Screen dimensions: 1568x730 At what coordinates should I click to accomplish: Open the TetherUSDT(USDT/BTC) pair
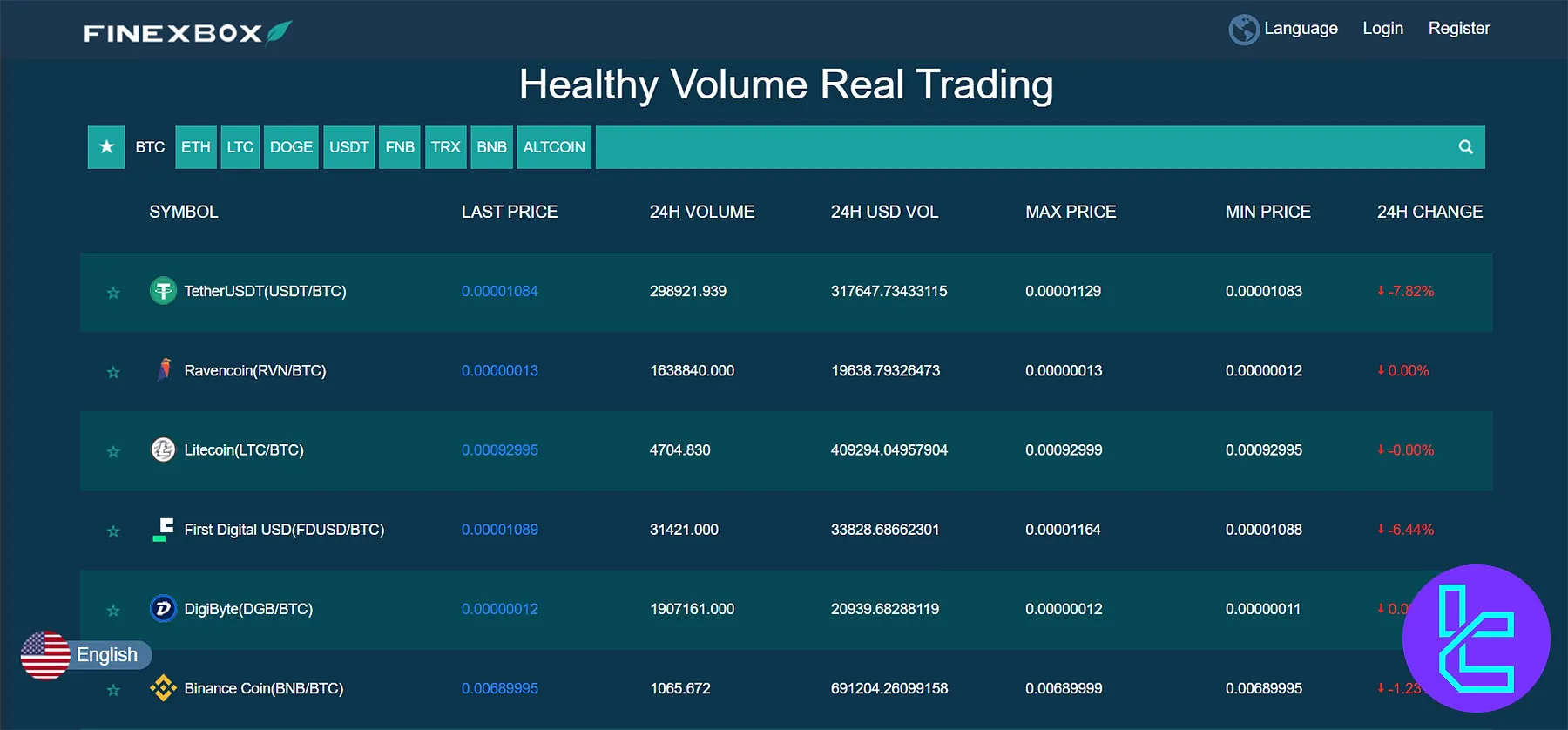click(x=265, y=291)
